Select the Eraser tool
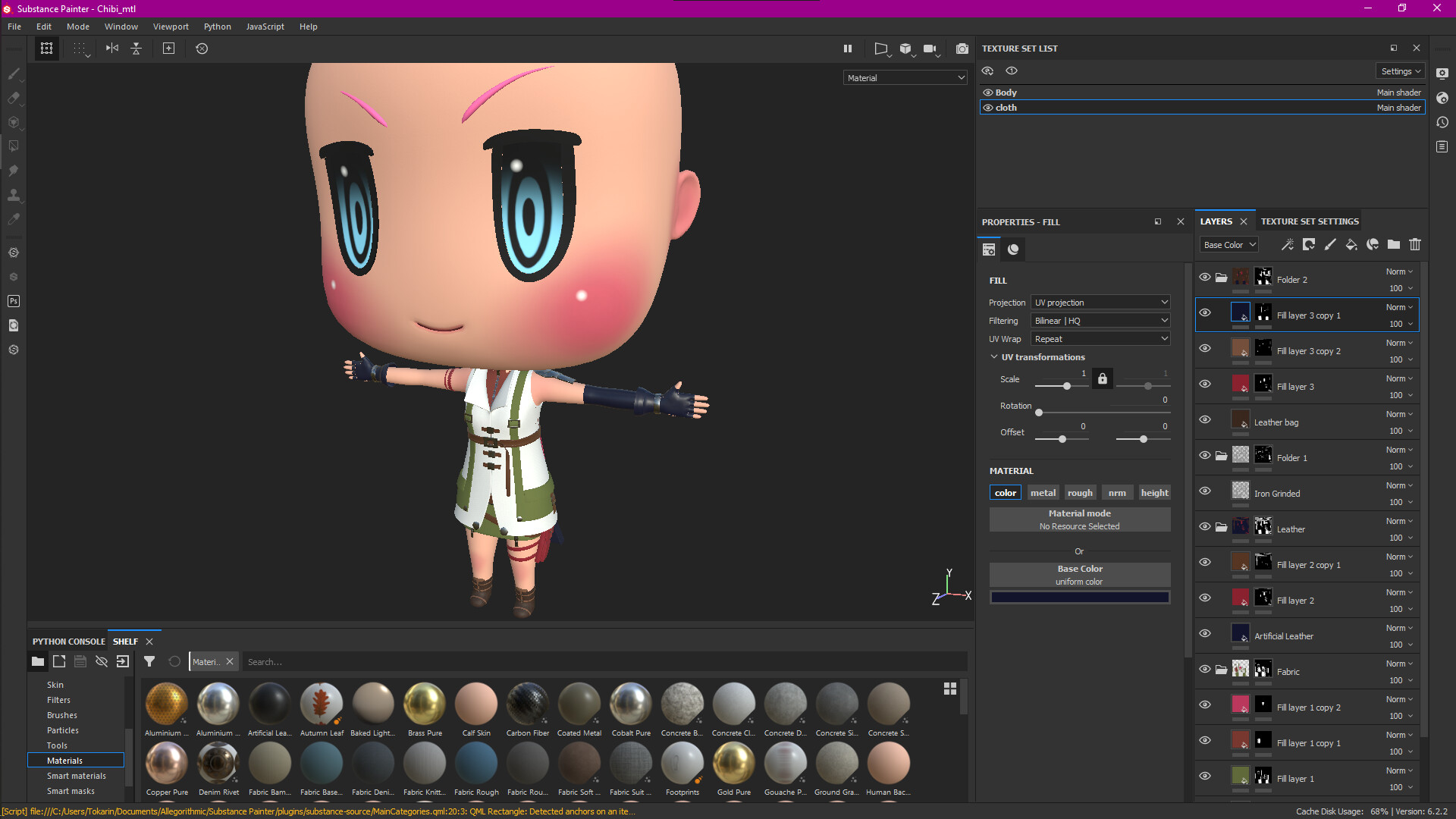Image resolution: width=1456 pixels, height=819 pixels. [14, 99]
